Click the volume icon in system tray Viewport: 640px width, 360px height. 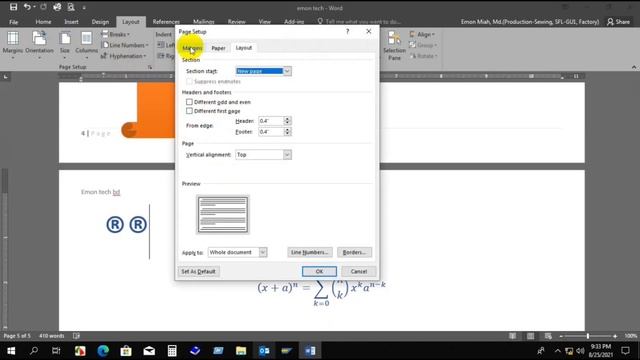pyautogui.click(x=580, y=351)
